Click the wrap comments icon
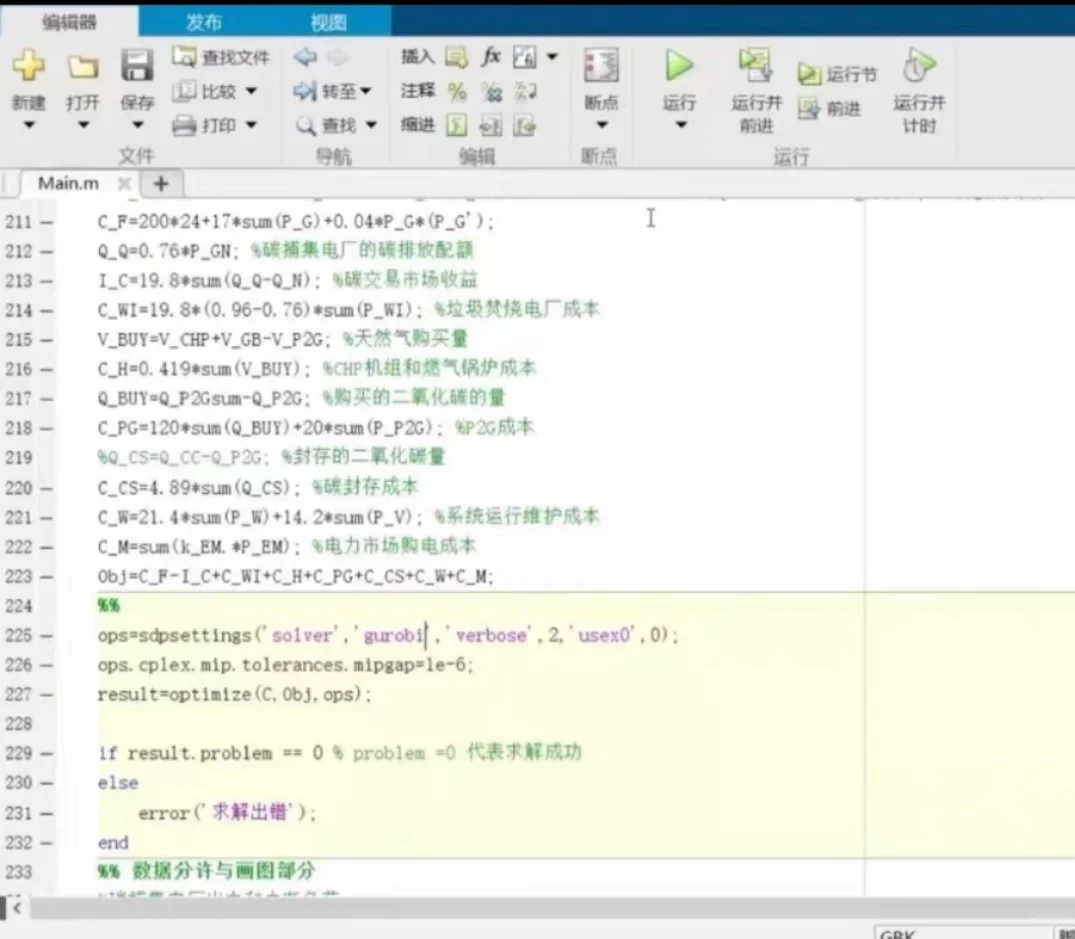The height and width of the screenshot is (939, 1075). pos(525,91)
